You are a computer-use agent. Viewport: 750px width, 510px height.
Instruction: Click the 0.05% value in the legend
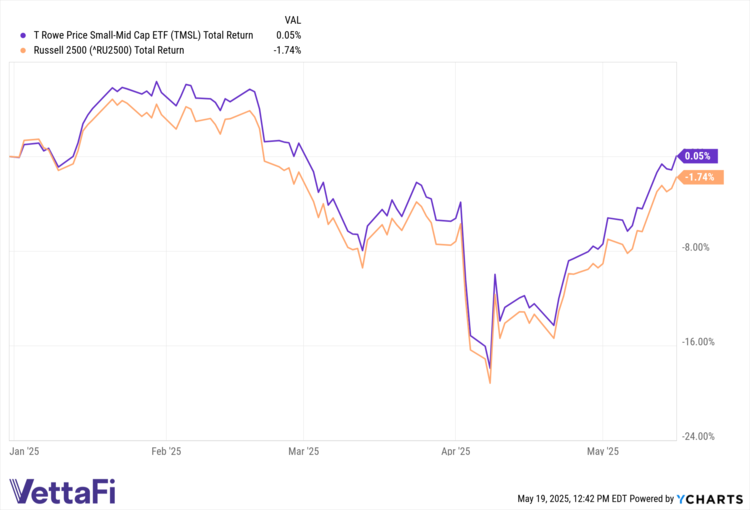pyautogui.click(x=287, y=35)
